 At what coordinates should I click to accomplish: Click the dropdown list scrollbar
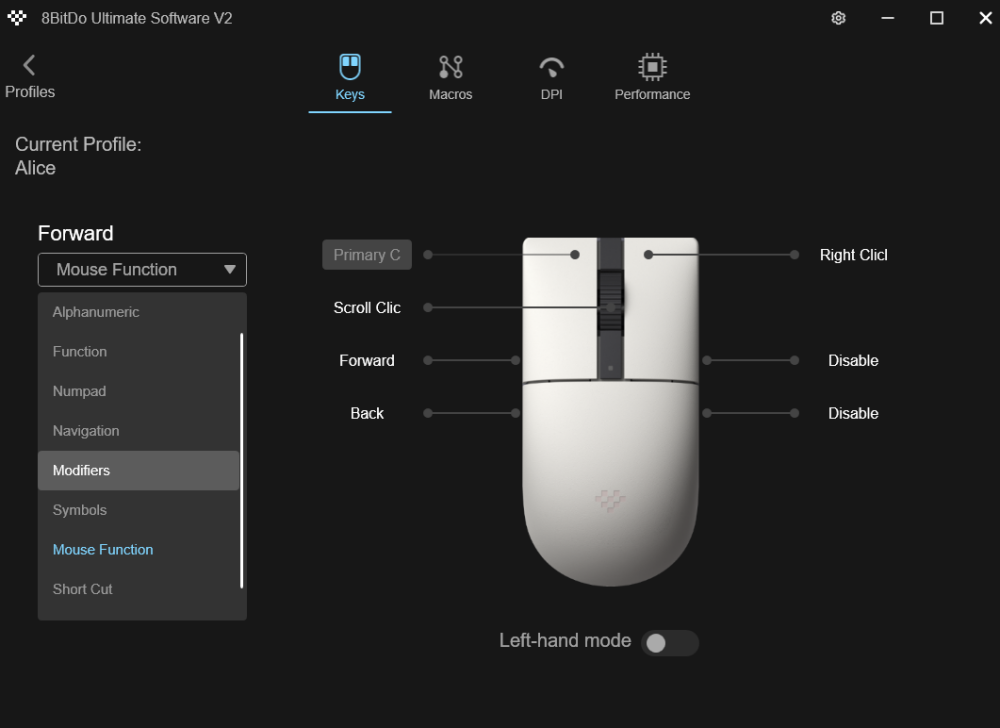[x=242, y=460]
